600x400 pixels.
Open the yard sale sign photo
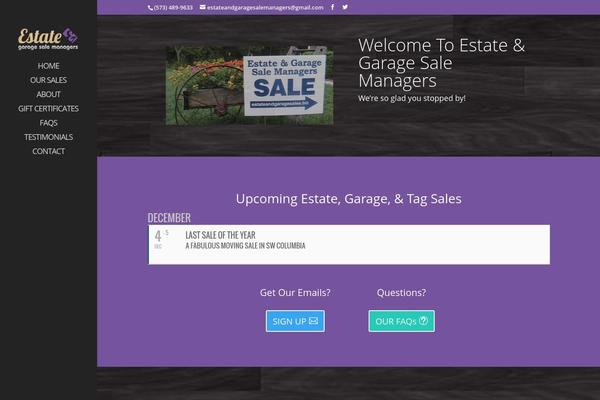(249, 85)
